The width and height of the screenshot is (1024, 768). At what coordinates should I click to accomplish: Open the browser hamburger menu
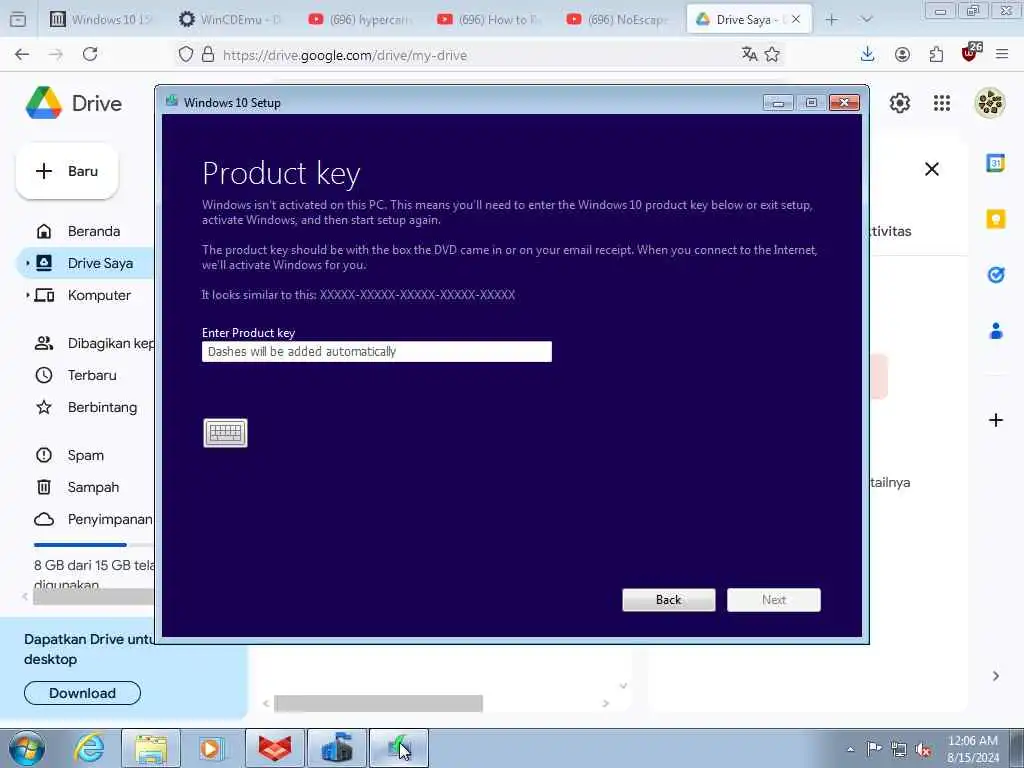[x=1002, y=54]
